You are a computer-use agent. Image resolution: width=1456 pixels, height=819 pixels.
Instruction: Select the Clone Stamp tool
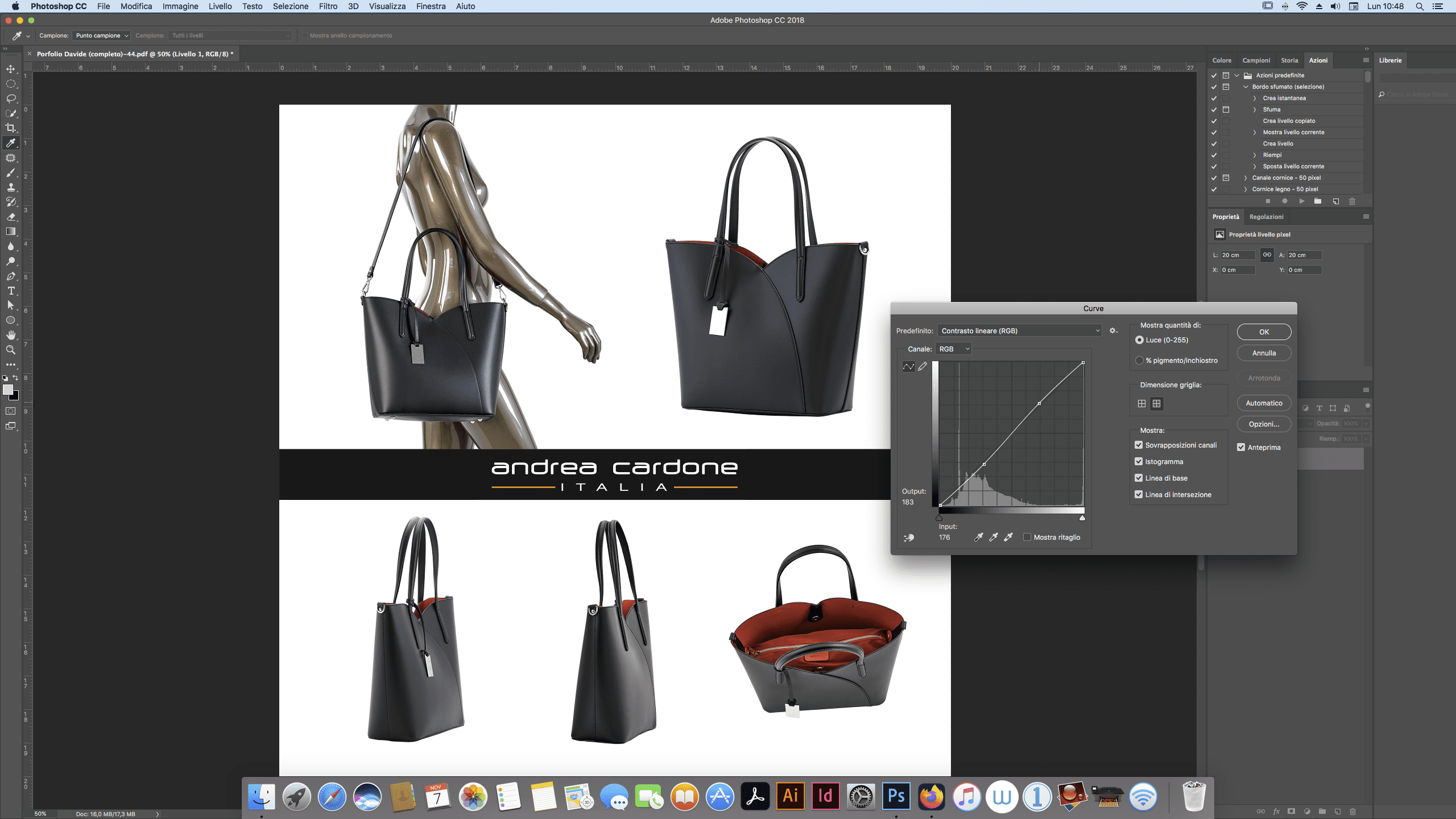(x=11, y=187)
